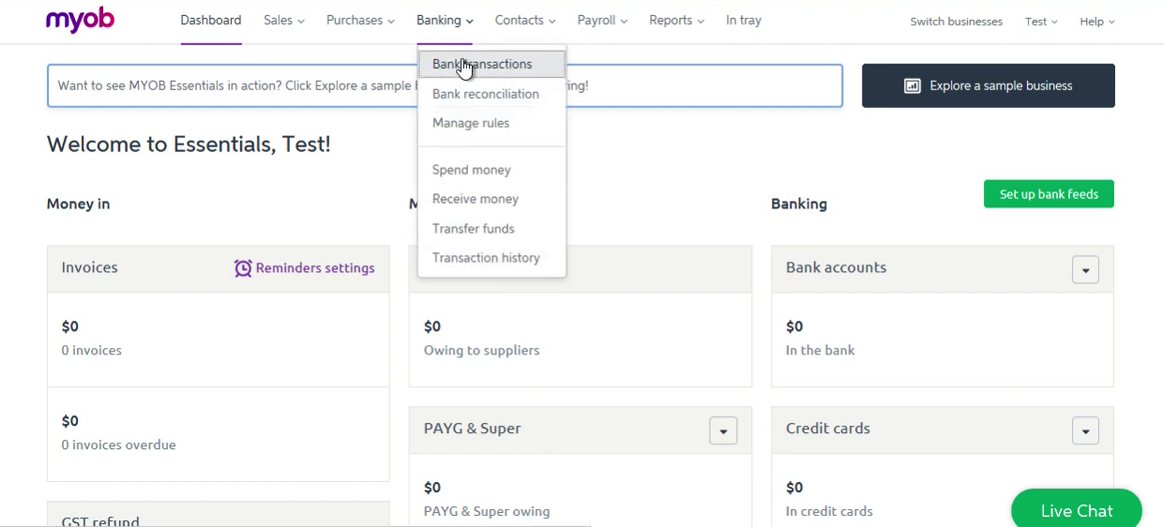Click 'Owing to suppliers' text
This screenshot has height=527, width=1164.
click(x=482, y=350)
